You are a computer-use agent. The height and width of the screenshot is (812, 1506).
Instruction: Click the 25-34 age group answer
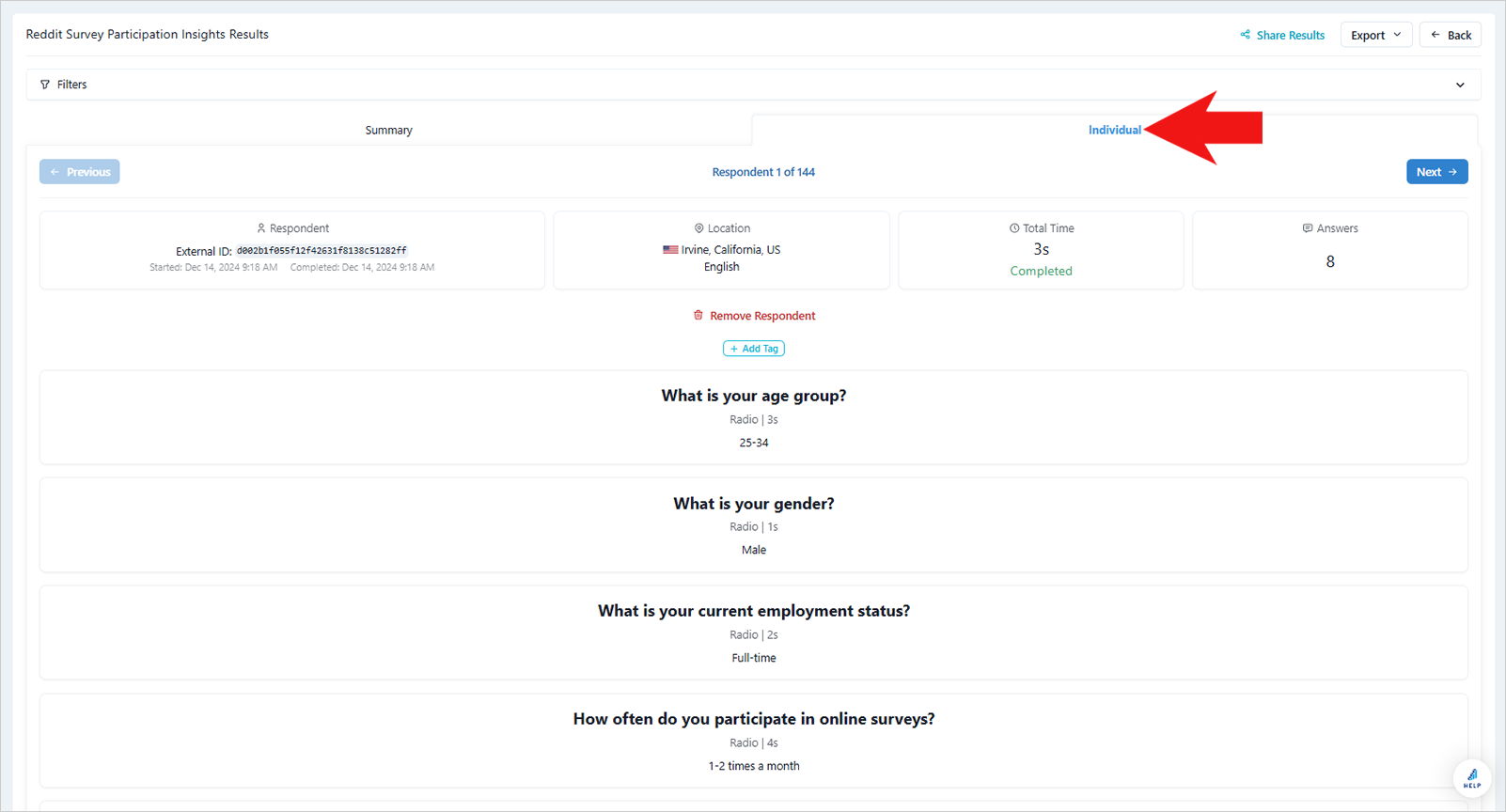click(x=754, y=443)
